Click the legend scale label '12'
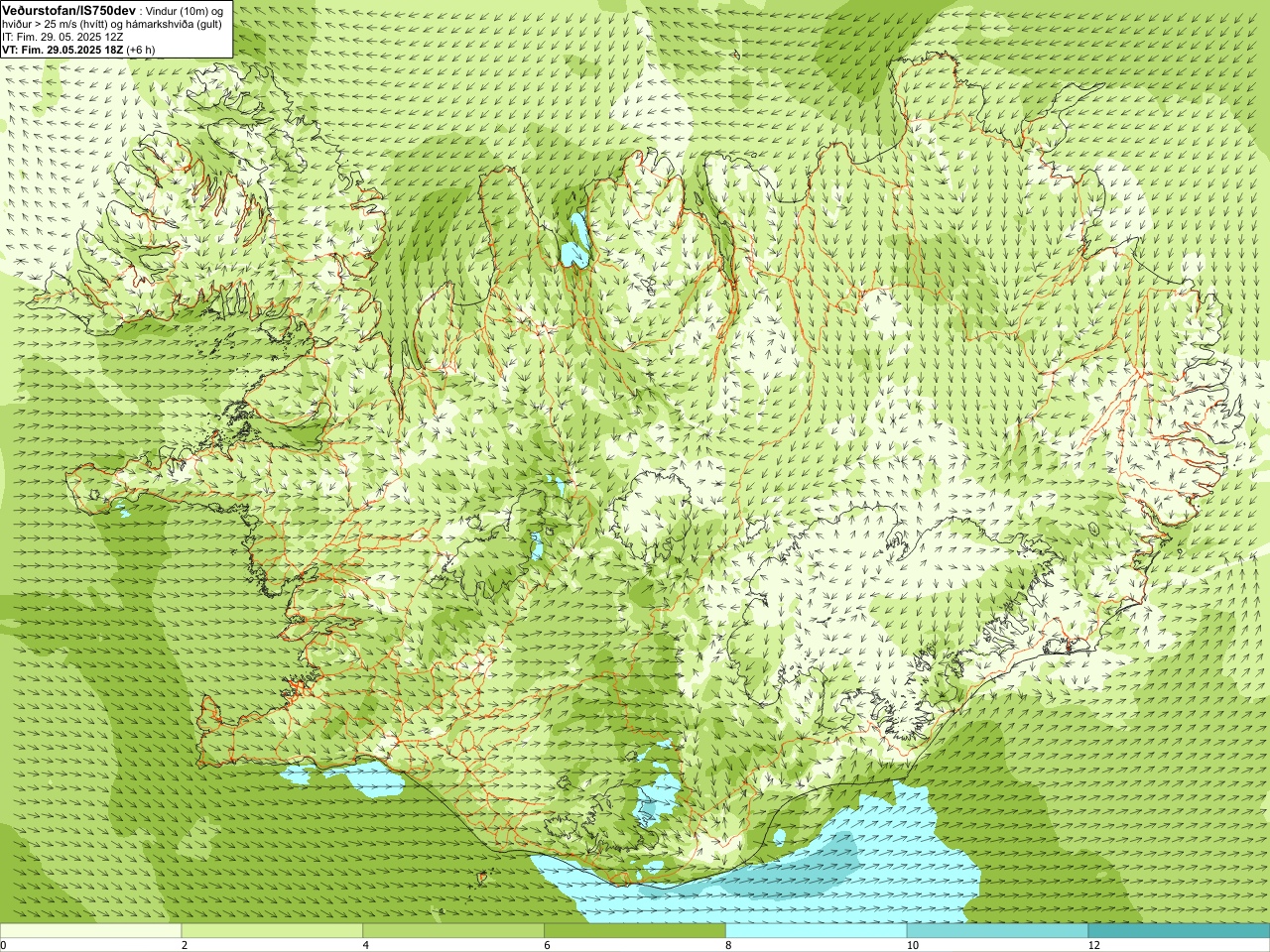1270x952 pixels. click(x=1094, y=945)
